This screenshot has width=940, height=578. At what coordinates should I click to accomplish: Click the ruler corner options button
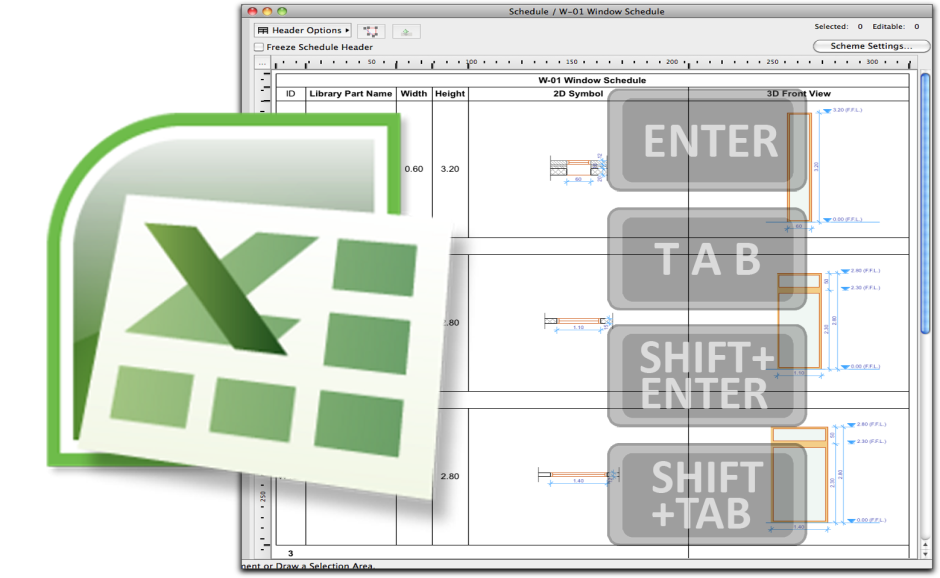(262, 63)
